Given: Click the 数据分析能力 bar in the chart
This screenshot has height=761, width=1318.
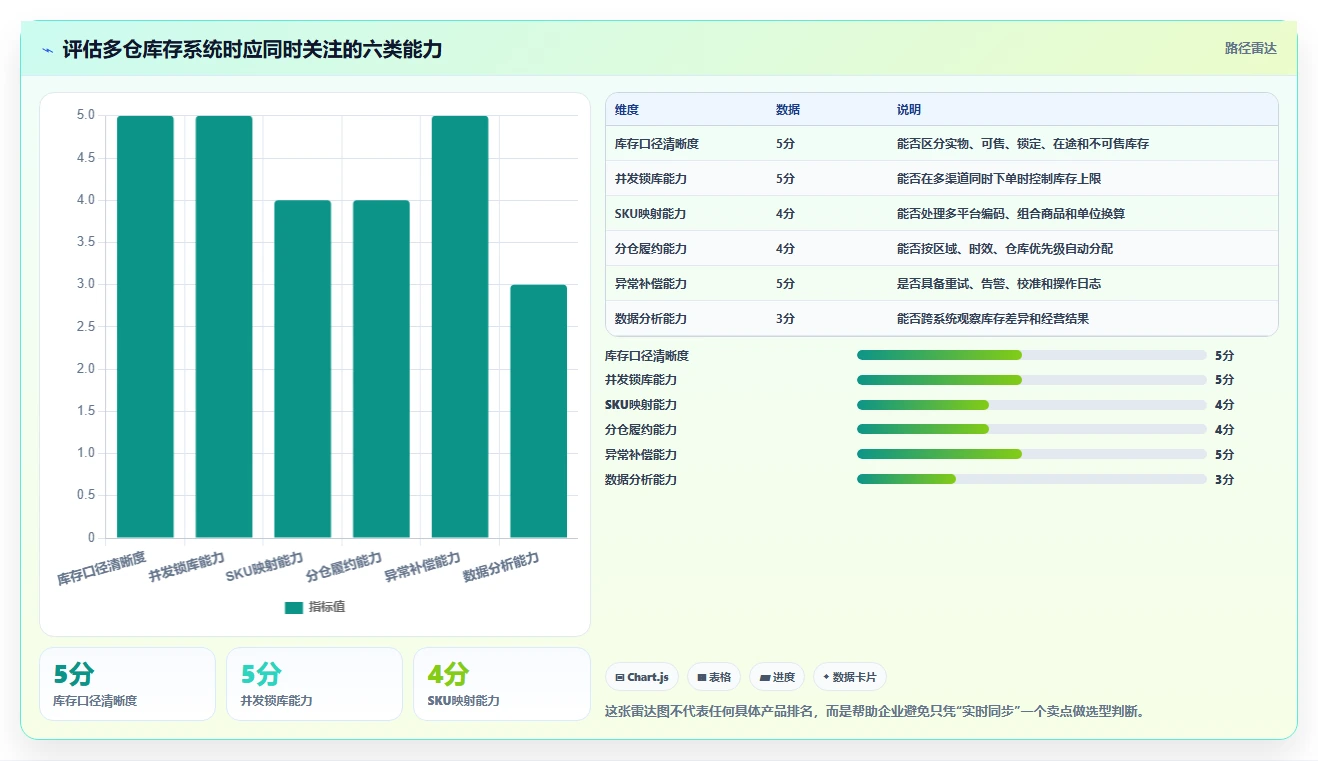Looking at the screenshot, I should click(539, 411).
